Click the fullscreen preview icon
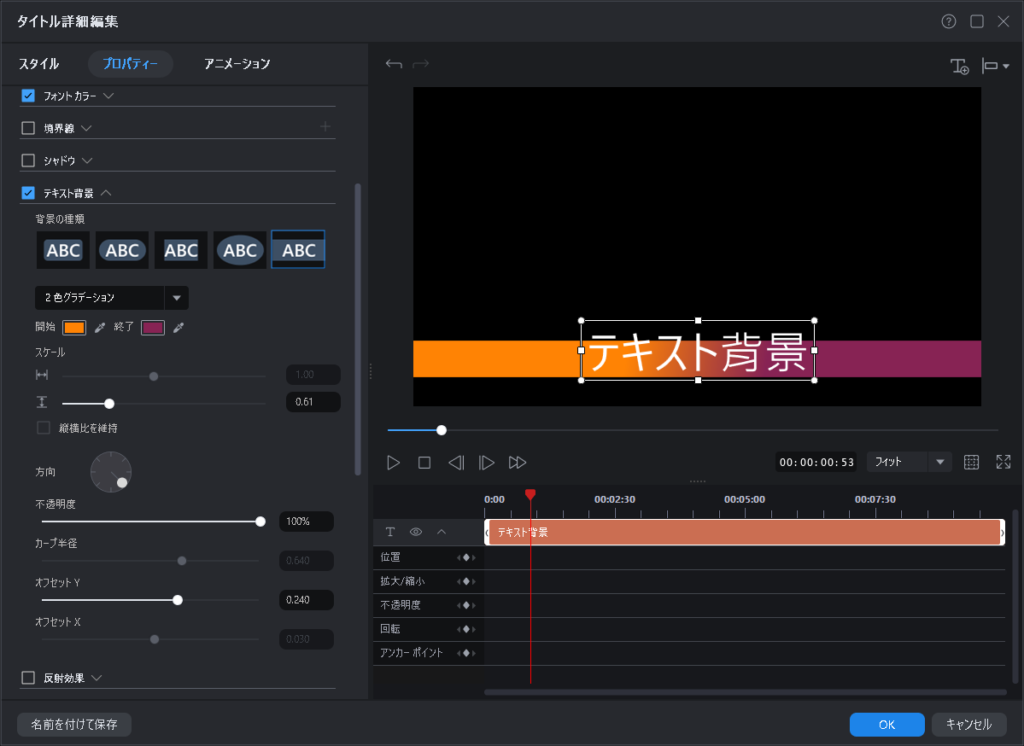The height and width of the screenshot is (746, 1024). [1003, 462]
